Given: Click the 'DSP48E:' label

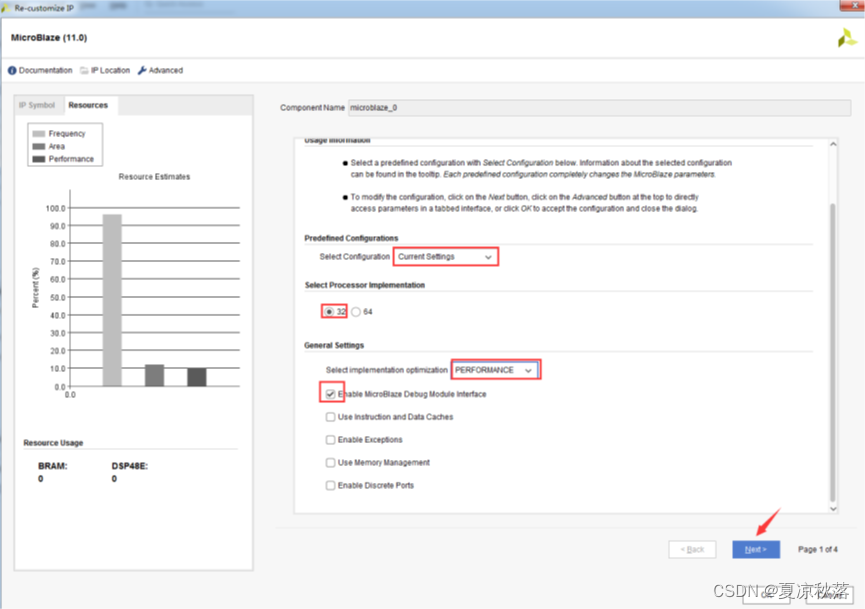Looking at the screenshot, I should point(130,466).
